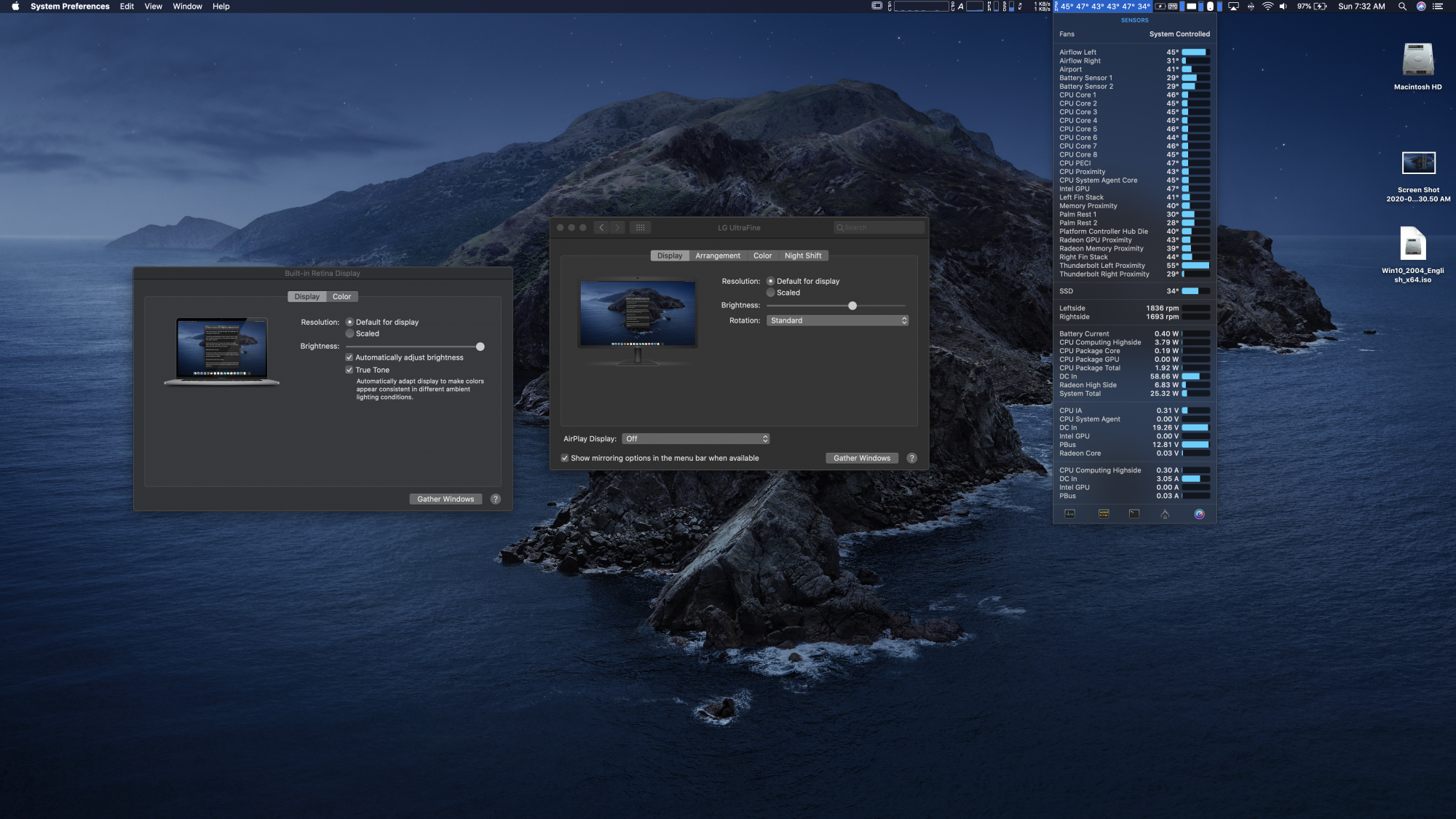Select Scaled resolution for LG UltraFine

pyautogui.click(x=771, y=293)
